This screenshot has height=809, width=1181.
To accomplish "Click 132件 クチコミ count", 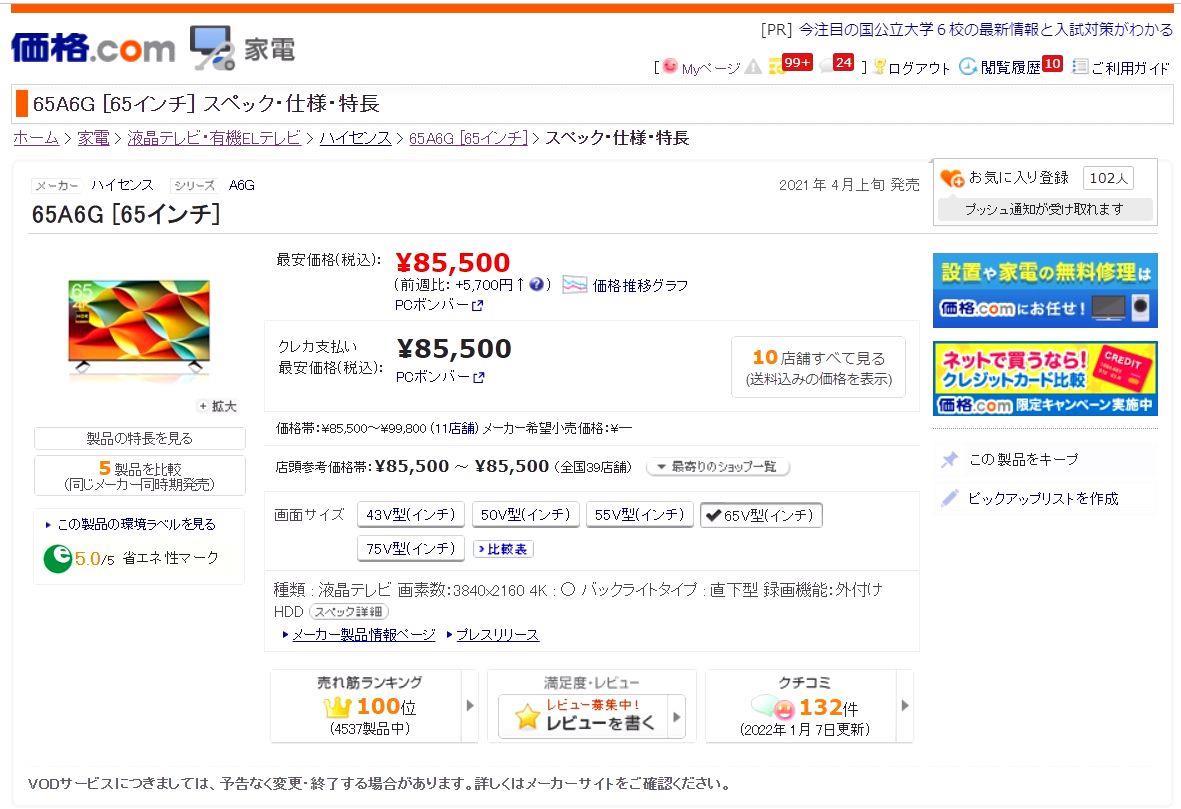I will click(829, 708).
